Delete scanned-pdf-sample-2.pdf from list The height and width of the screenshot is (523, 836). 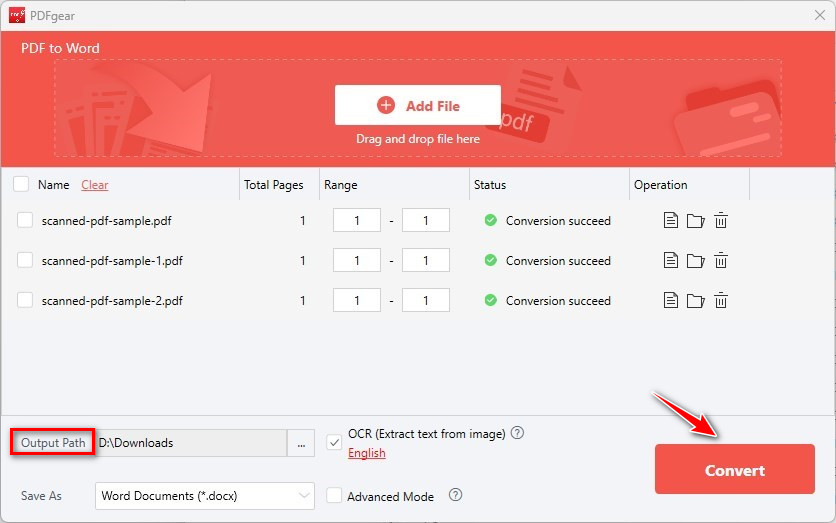[x=721, y=300]
